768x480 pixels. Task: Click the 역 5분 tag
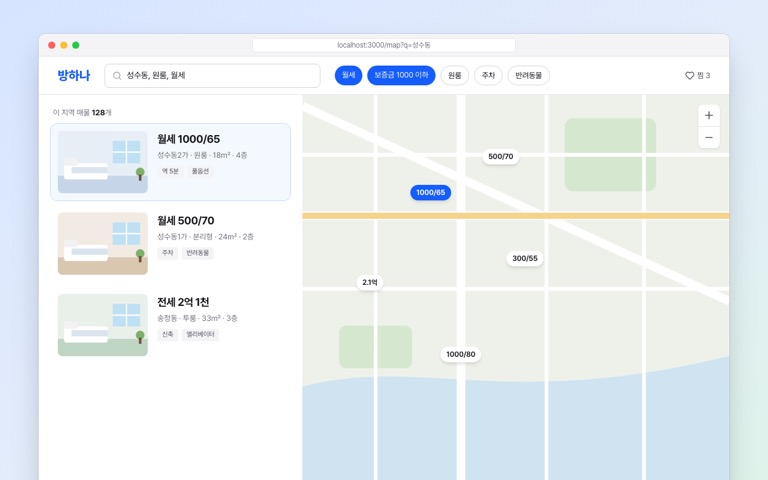[170, 171]
